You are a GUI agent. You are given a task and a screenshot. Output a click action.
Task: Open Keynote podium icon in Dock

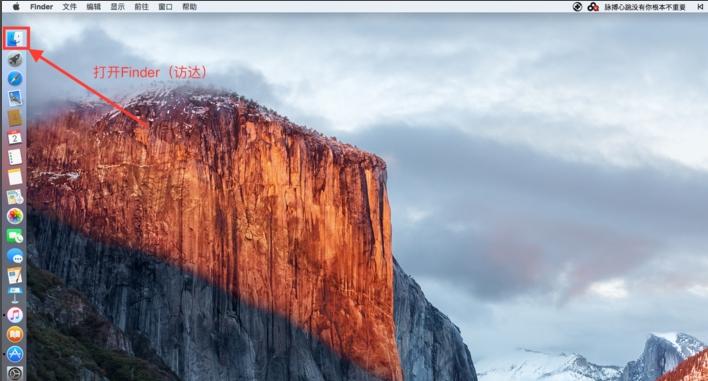tap(15, 295)
